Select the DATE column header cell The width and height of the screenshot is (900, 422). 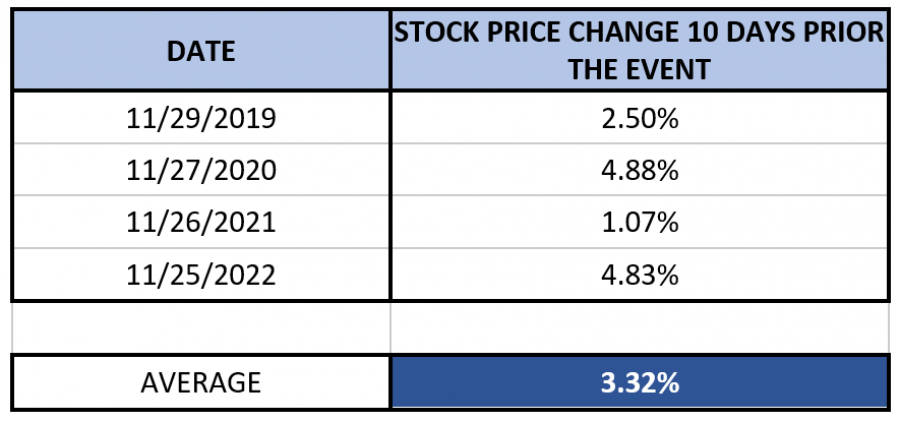coord(201,50)
